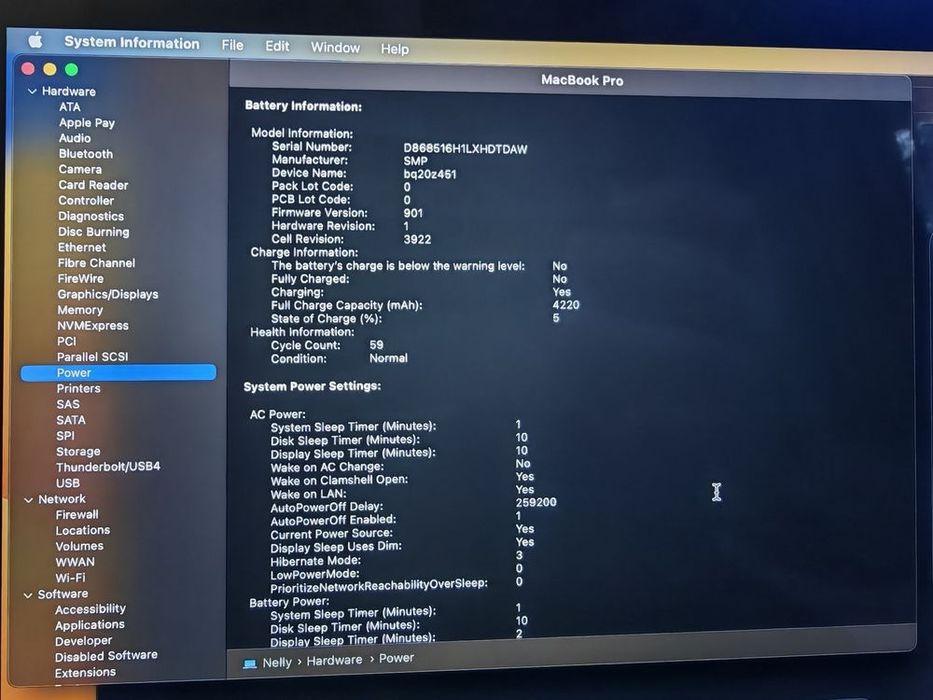Select NVMExpress in the sidebar
Screen dimensions: 933x700
pos(93,326)
